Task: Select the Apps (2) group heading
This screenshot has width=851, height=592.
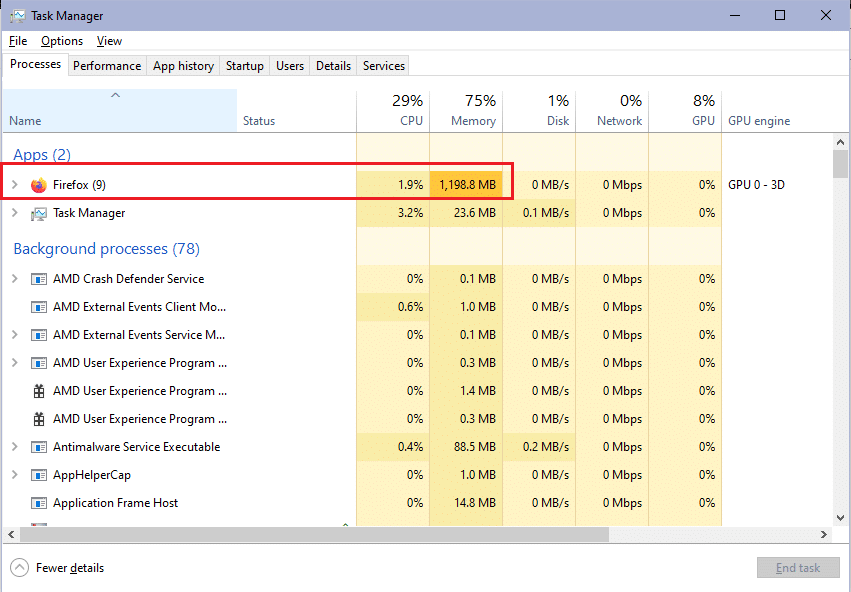Action: click(42, 155)
